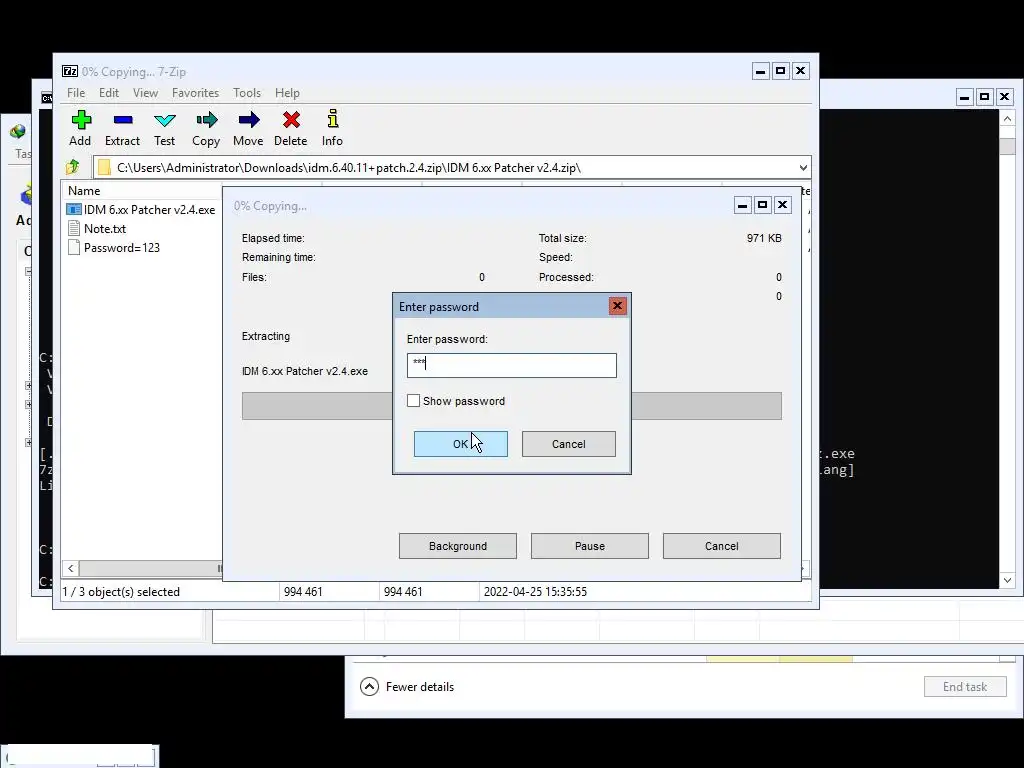Click the 2022-04-25 15:35:55 status entry
Viewport: 1024px width, 768px height.
(536, 592)
